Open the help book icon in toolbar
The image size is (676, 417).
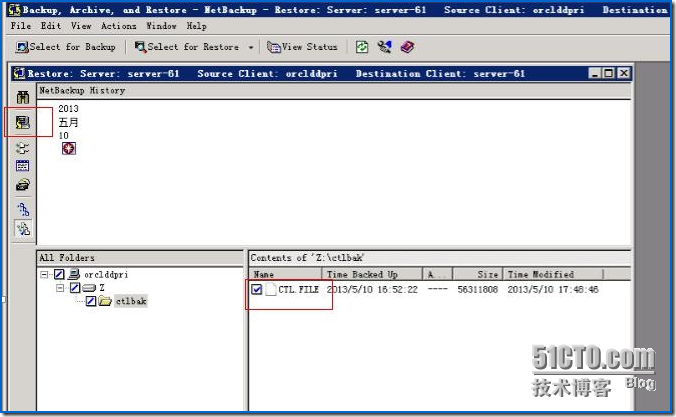point(407,47)
